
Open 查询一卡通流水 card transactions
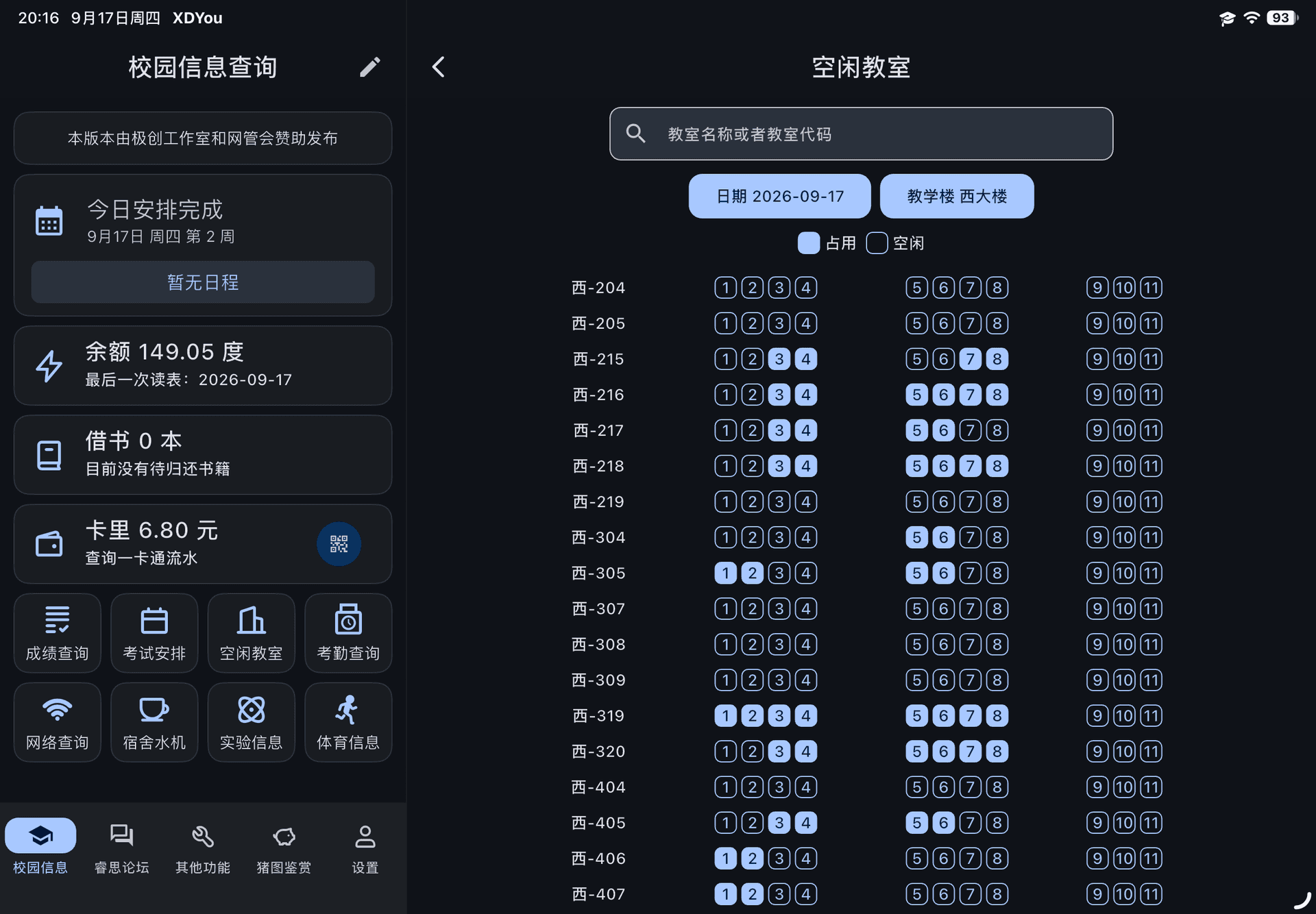coord(141,558)
